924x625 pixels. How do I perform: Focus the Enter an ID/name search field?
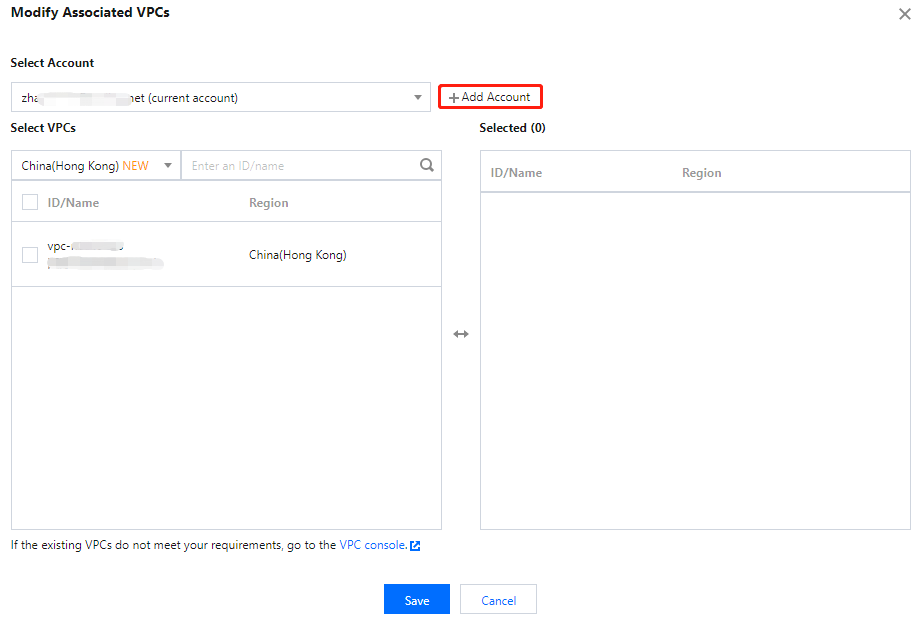(300, 166)
